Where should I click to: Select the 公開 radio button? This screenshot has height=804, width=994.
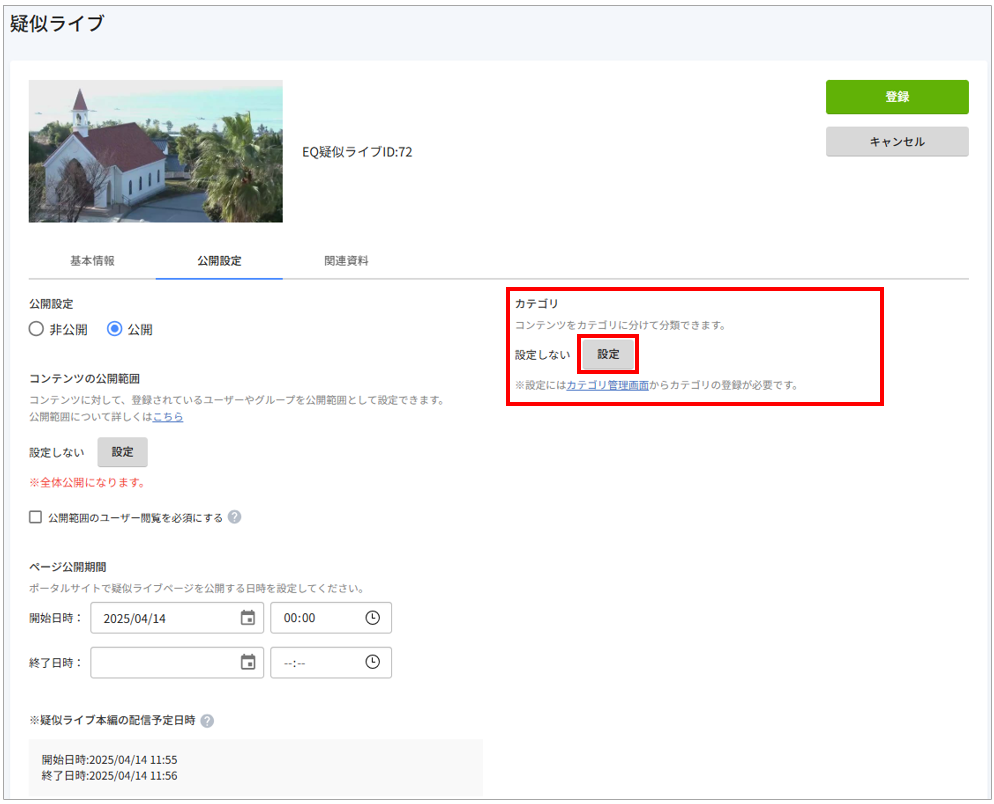(114, 329)
